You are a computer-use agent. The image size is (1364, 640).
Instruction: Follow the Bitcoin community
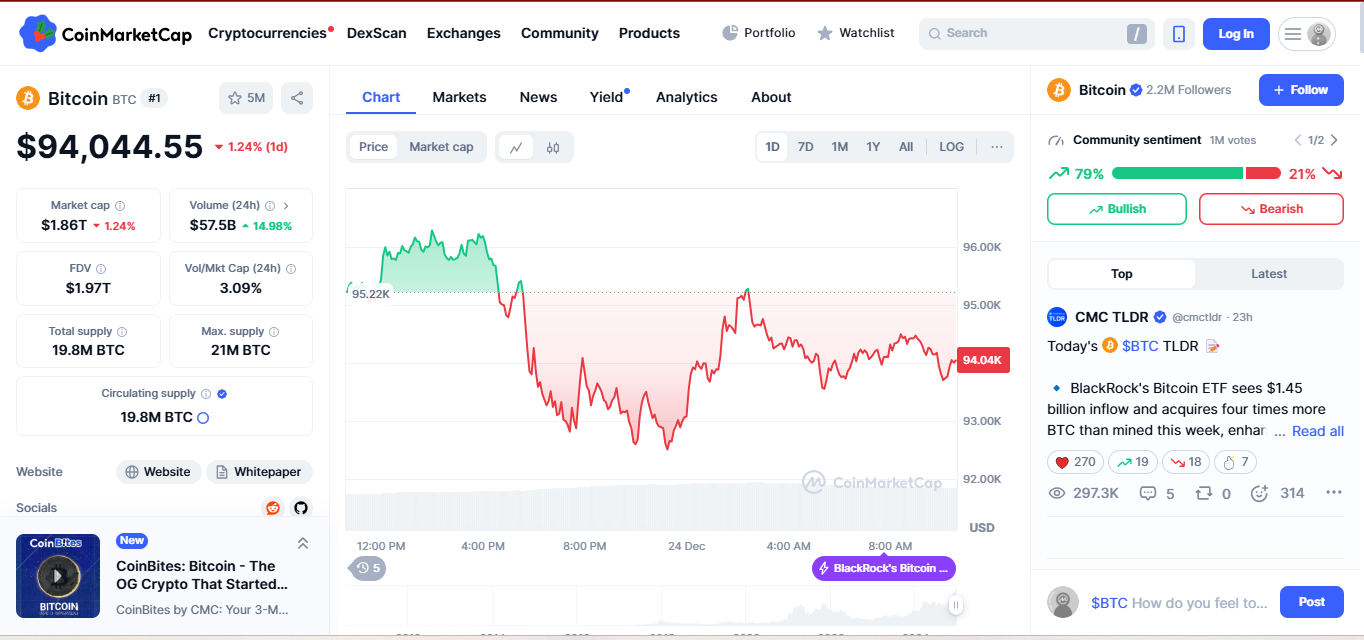(x=1301, y=90)
